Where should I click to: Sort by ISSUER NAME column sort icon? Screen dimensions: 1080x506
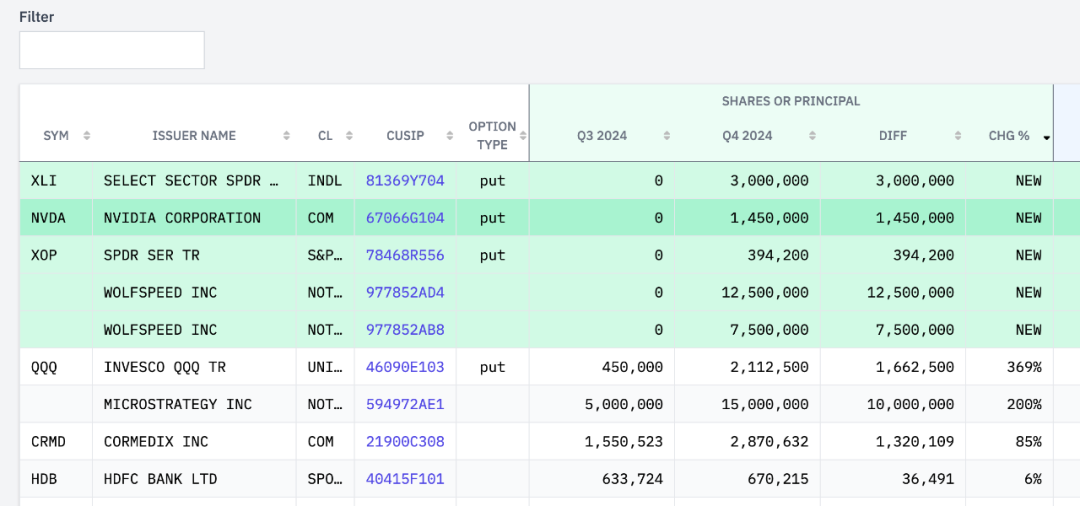pyautogui.click(x=287, y=136)
